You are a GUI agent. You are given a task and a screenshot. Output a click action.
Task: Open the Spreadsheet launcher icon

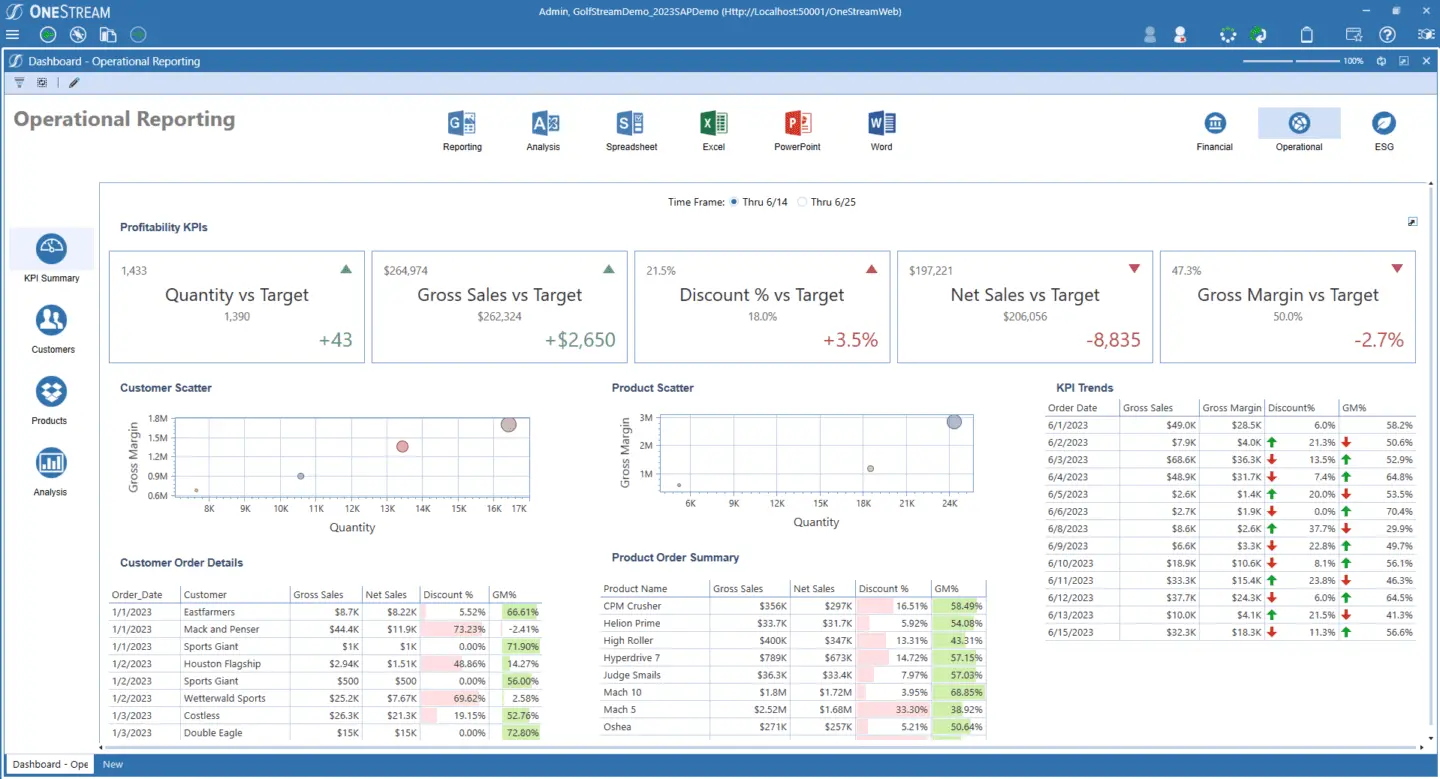pos(631,124)
